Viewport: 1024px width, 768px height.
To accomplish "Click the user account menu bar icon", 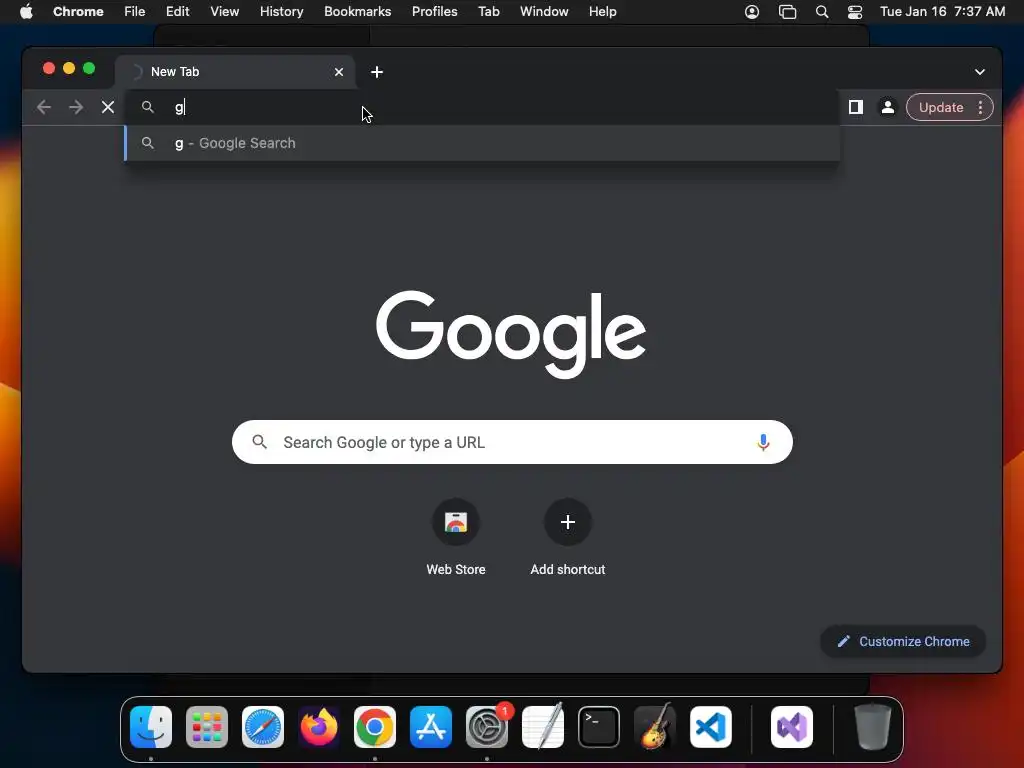I will [752, 12].
